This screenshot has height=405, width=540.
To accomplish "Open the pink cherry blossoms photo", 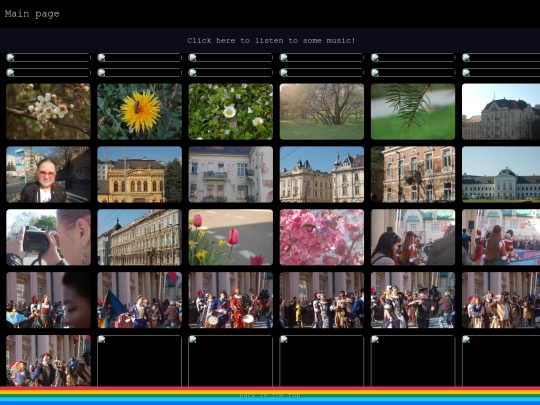I will tap(322, 238).
